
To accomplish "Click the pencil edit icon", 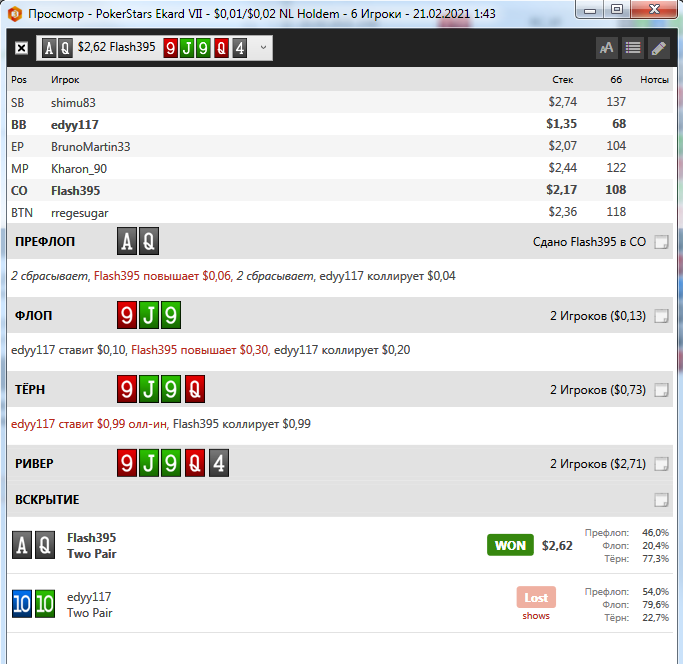I will (x=659, y=48).
